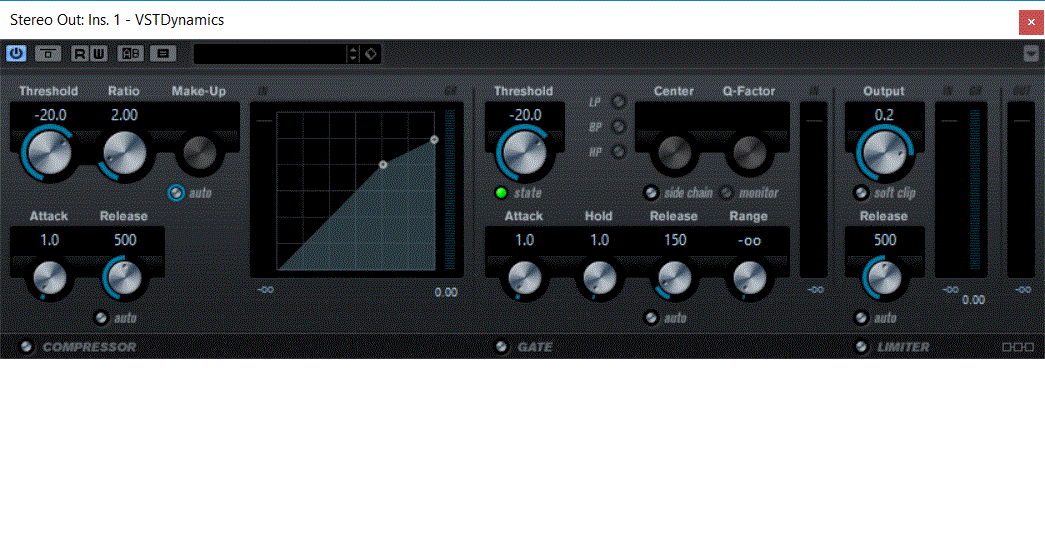The image size is (1045, 541).
Task: Click the gate Q-Factor knob
Action: point(748,153)
